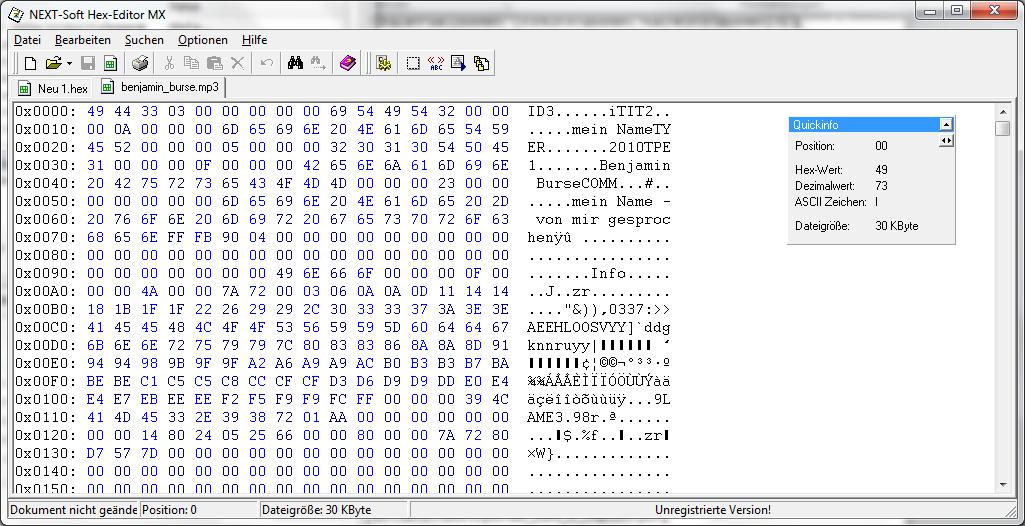
Task: Click the last toolbar icon with overlapping pages
Action: click(482, 63)
